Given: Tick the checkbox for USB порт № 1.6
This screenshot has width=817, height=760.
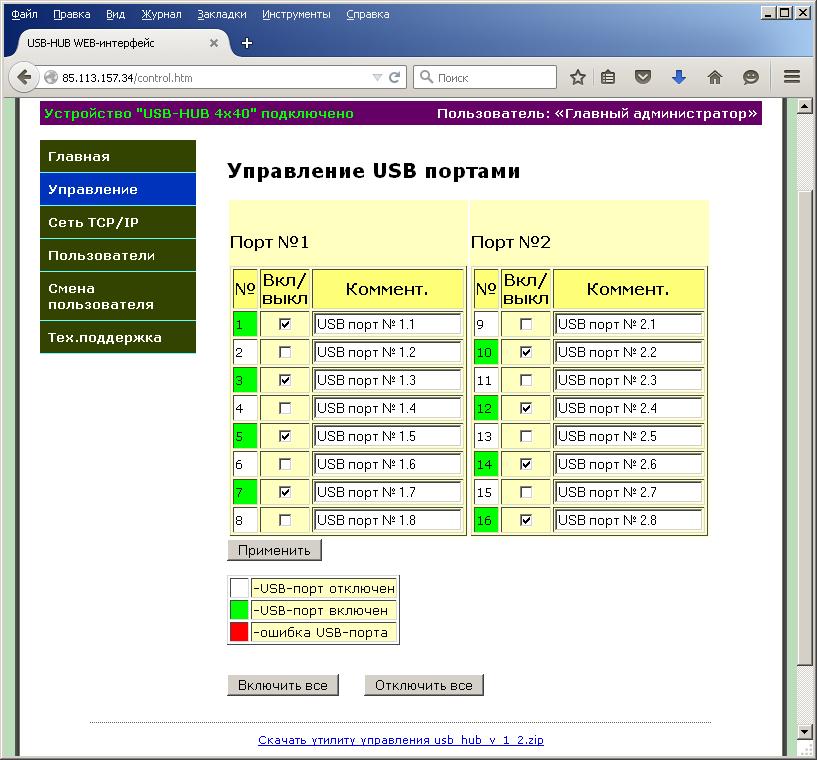Looking at the screenshot, I should coord(285,464).
